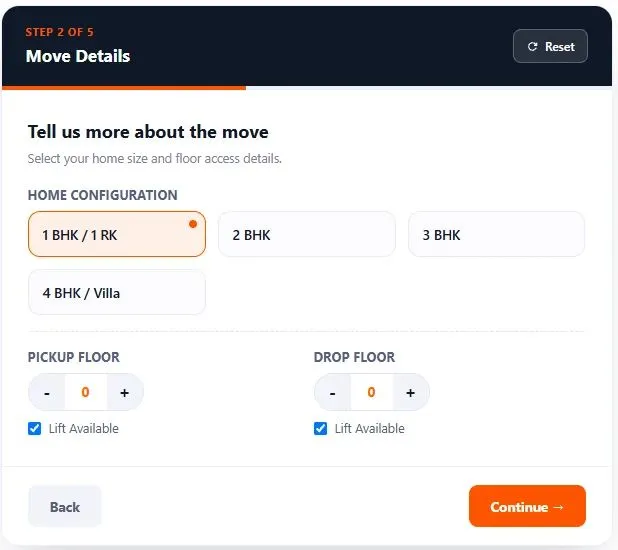Image resolution: width=618 pixels, height=550 pixels.
Task: Choose the 2 BHK home configuration
Action: point(307,234)
